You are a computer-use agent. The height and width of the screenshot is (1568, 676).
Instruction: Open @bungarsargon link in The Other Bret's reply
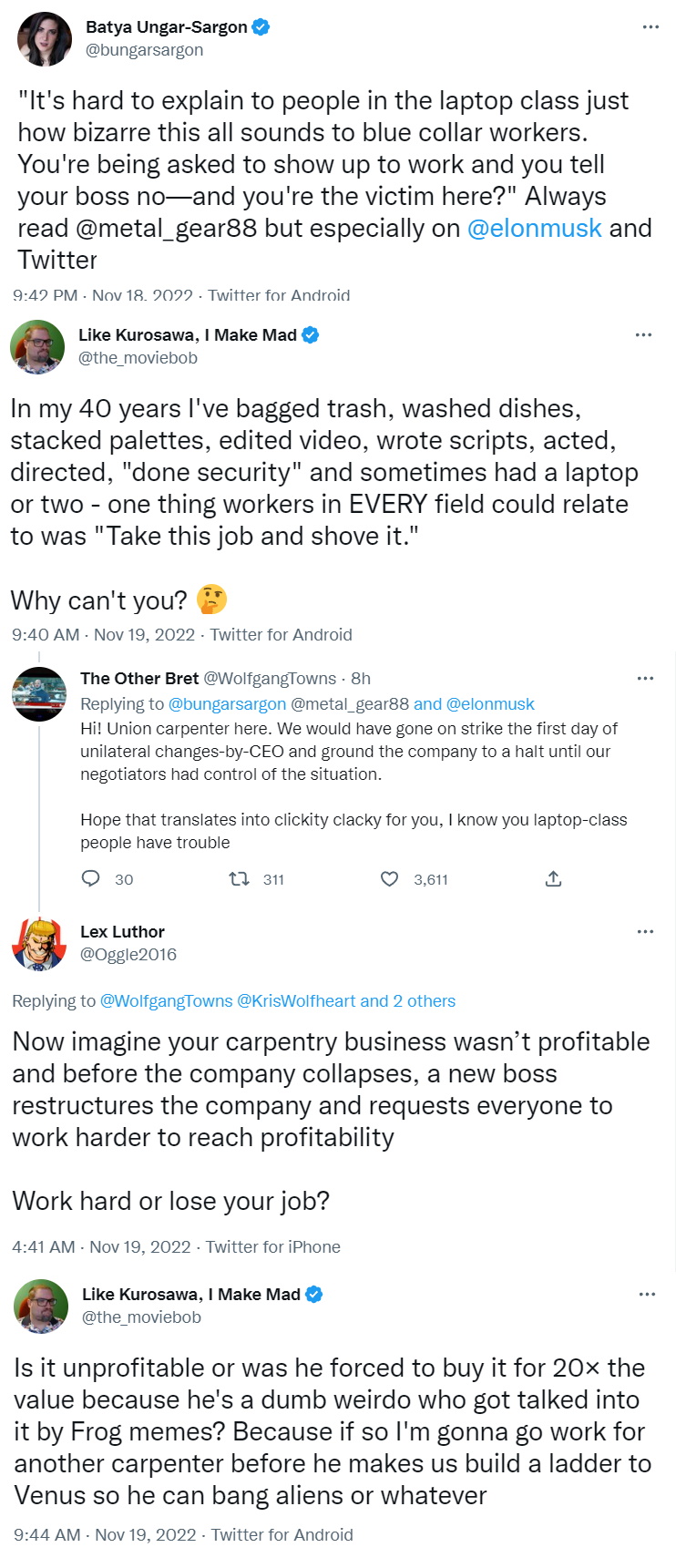pos(227,704)
